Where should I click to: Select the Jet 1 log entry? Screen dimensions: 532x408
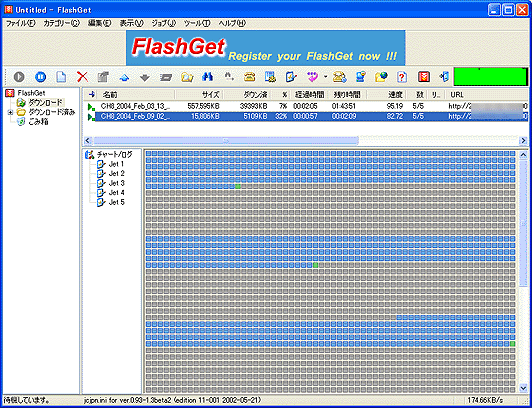click(x=116, y=164)
